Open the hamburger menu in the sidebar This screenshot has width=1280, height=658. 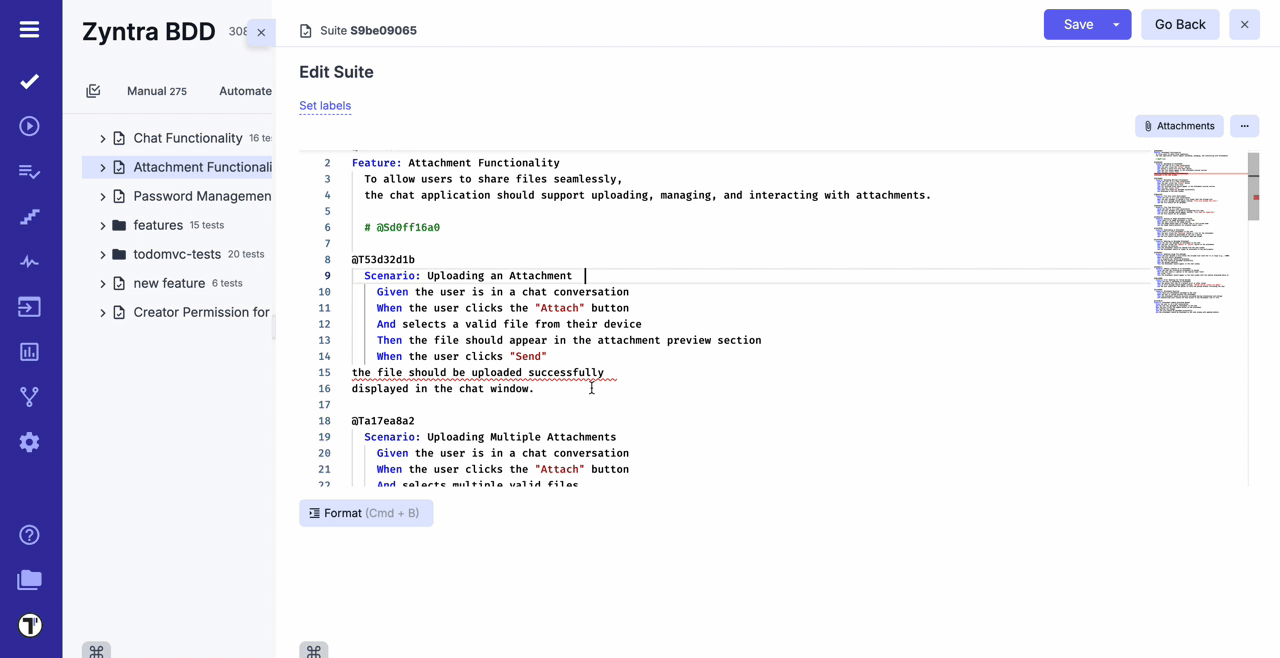[x=29, y=30]
